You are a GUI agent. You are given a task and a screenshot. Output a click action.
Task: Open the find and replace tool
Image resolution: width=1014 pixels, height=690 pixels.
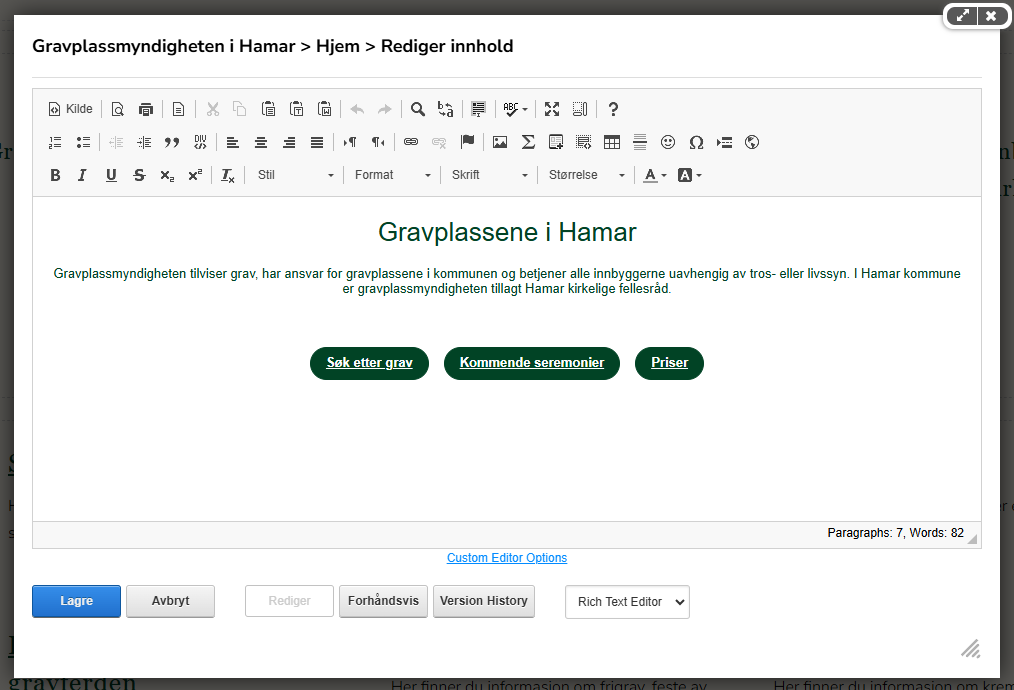(x=446, y=109)
